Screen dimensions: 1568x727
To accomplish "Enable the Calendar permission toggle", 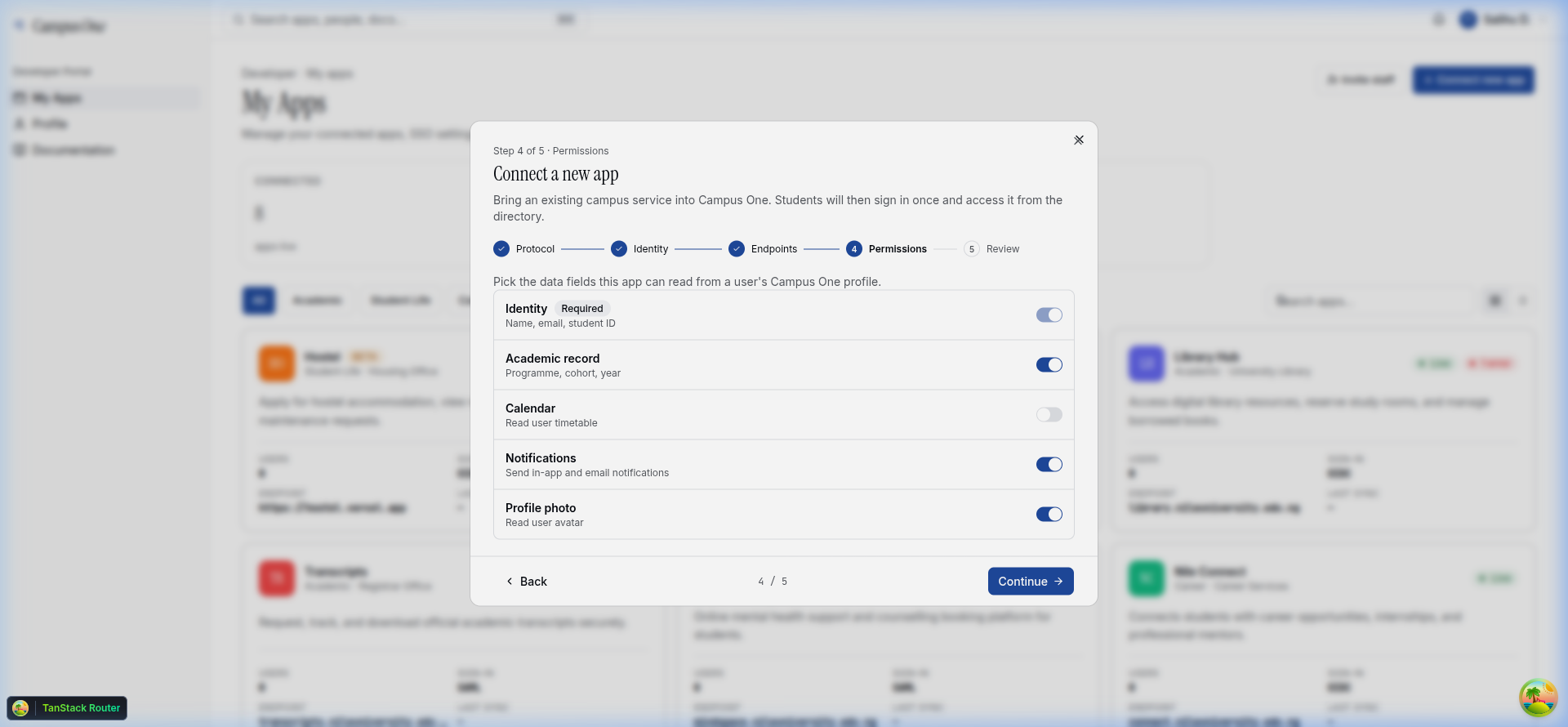I will point(1049,415).
